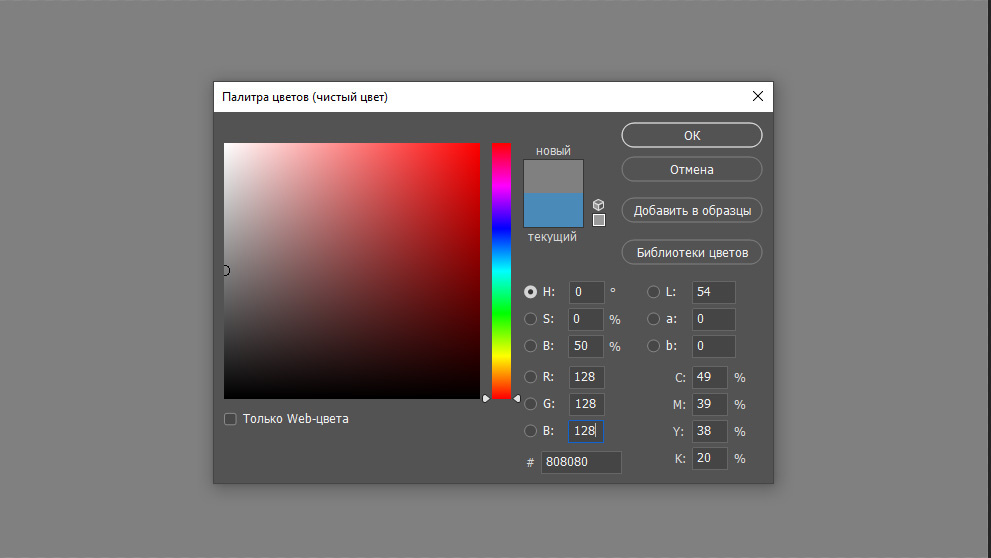Click the Lab b value field
The height and width of the screenshot is (558, 991).
(714, 346)
